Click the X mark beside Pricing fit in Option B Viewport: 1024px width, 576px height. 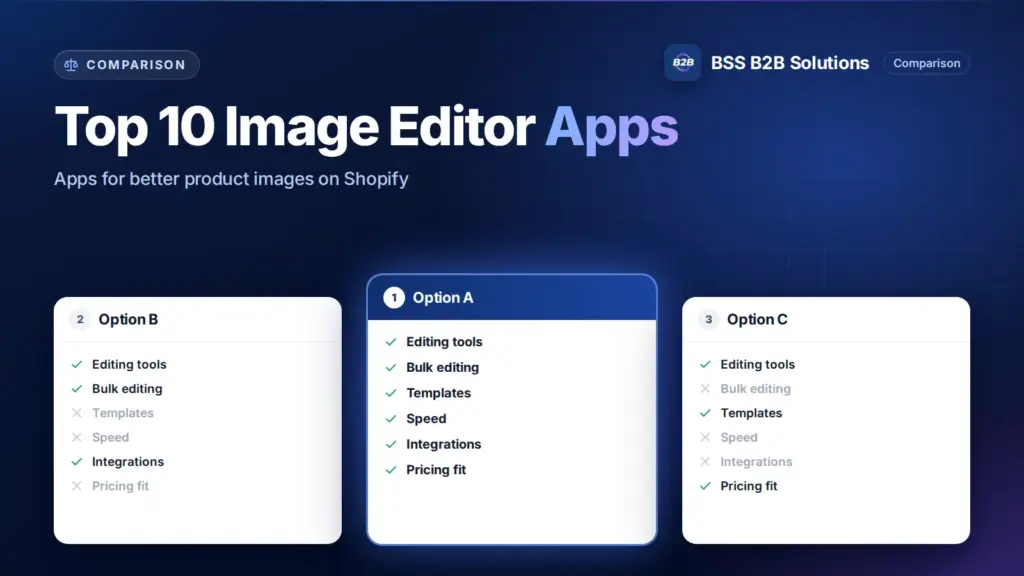[77, 486]
